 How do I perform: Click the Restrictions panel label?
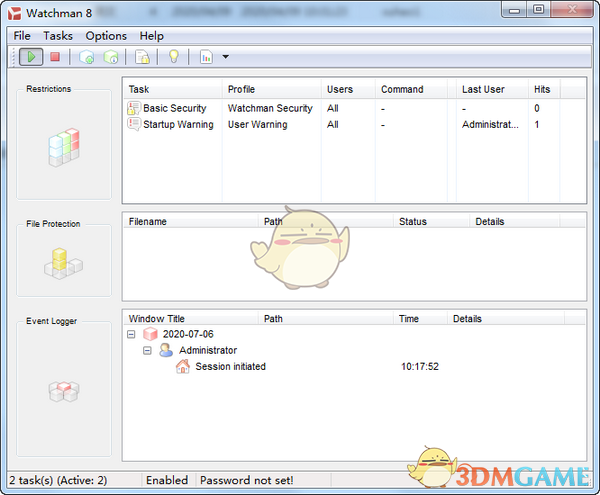click(x=49, y=89)
